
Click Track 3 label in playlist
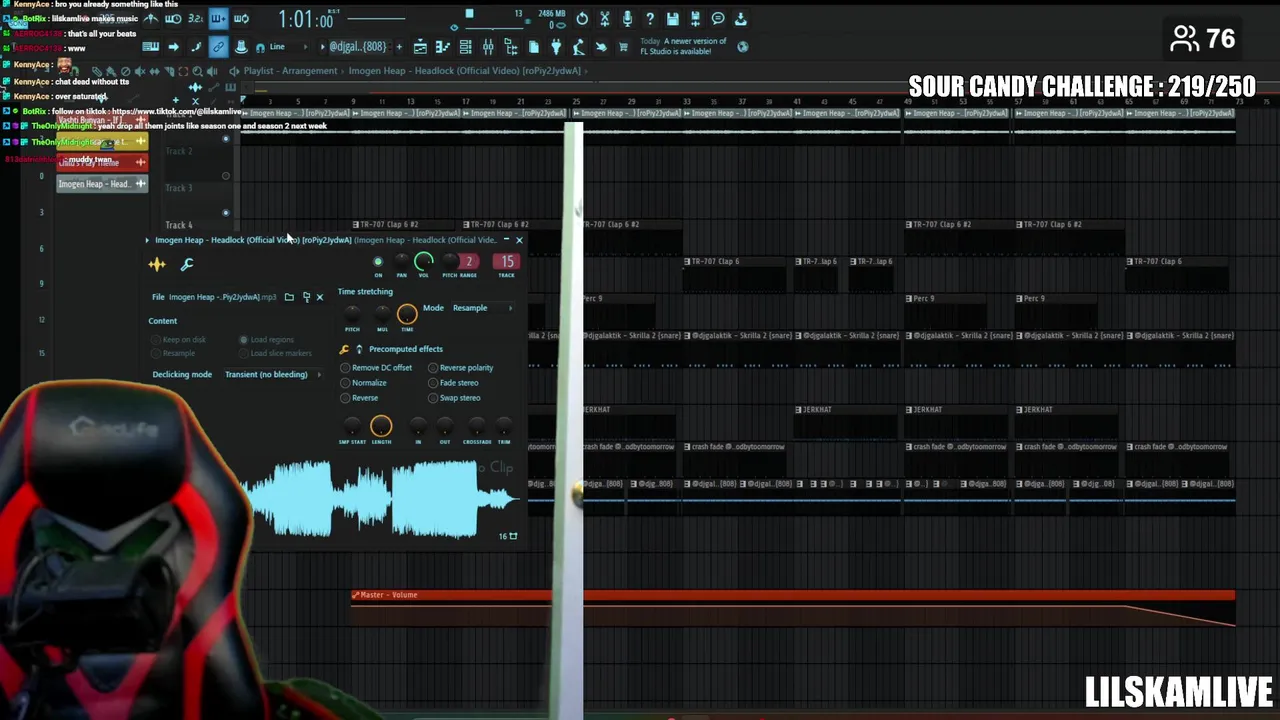pyautogui.click(x=179, y=188)
